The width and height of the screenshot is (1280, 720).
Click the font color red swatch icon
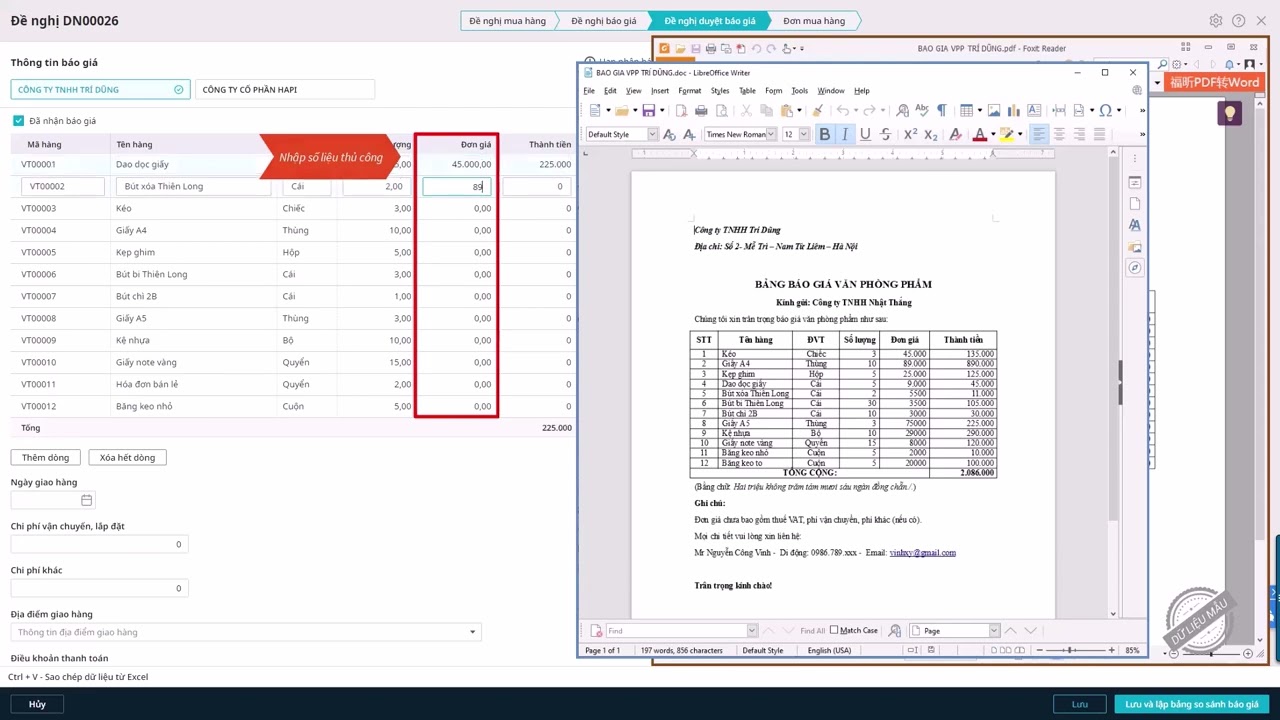(x=979, y=134)
